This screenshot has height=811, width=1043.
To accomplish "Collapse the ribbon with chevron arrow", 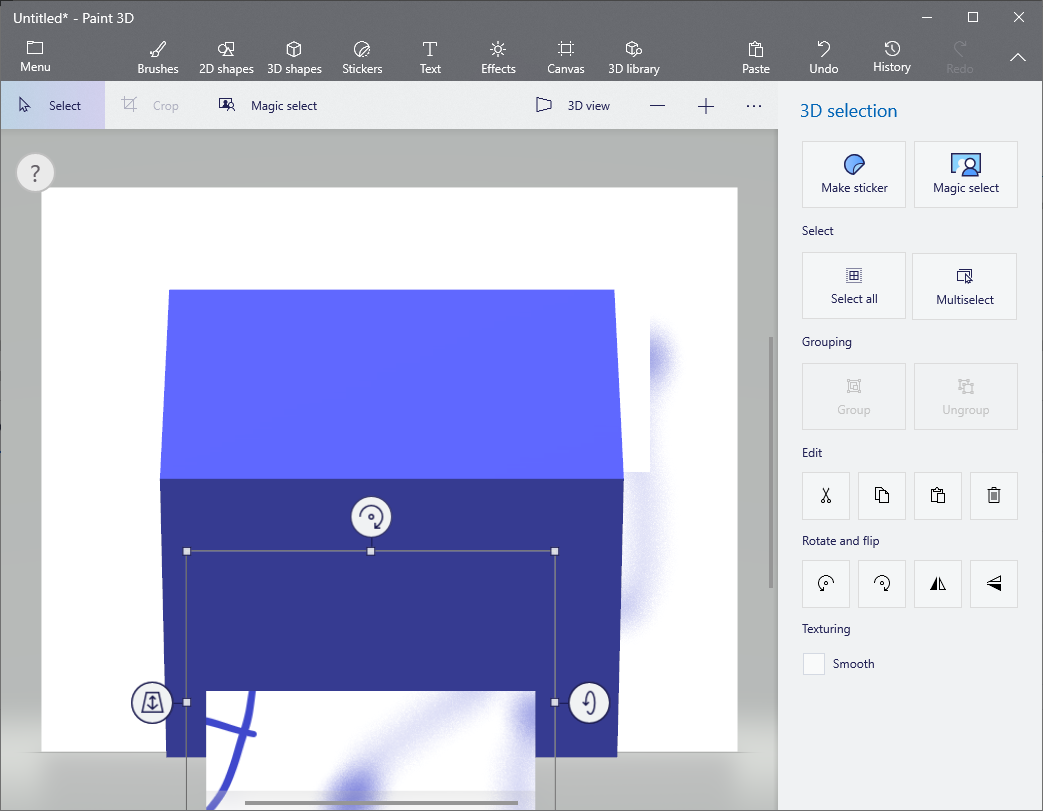I will click(1018, 58).
